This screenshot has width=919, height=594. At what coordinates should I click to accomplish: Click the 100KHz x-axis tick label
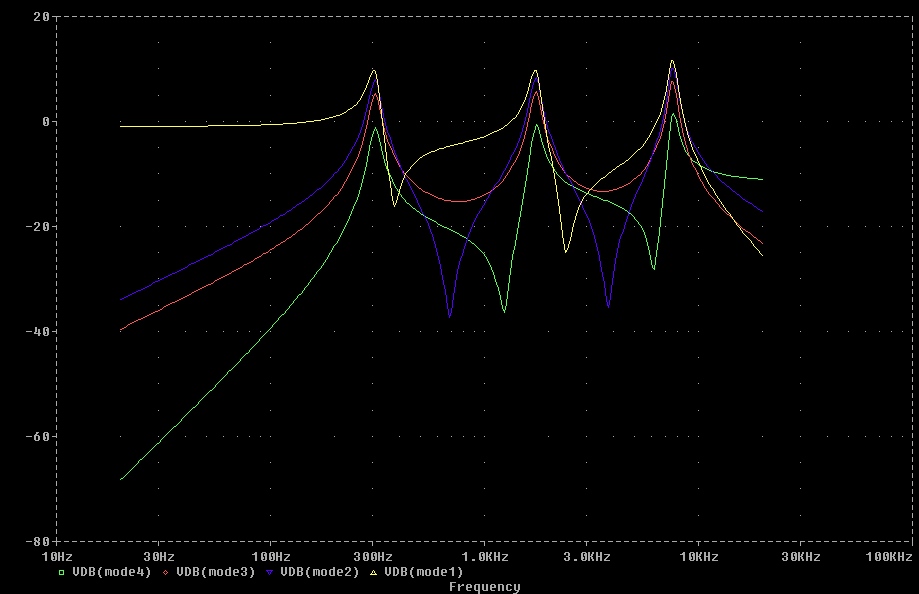click(x=888, y=556)
